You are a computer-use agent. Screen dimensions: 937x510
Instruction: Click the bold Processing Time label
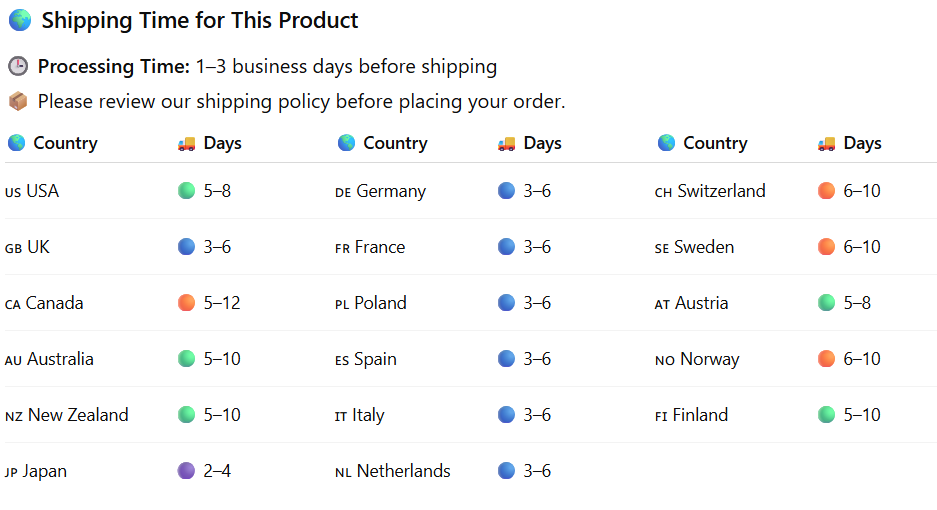(x=114, y=67)
